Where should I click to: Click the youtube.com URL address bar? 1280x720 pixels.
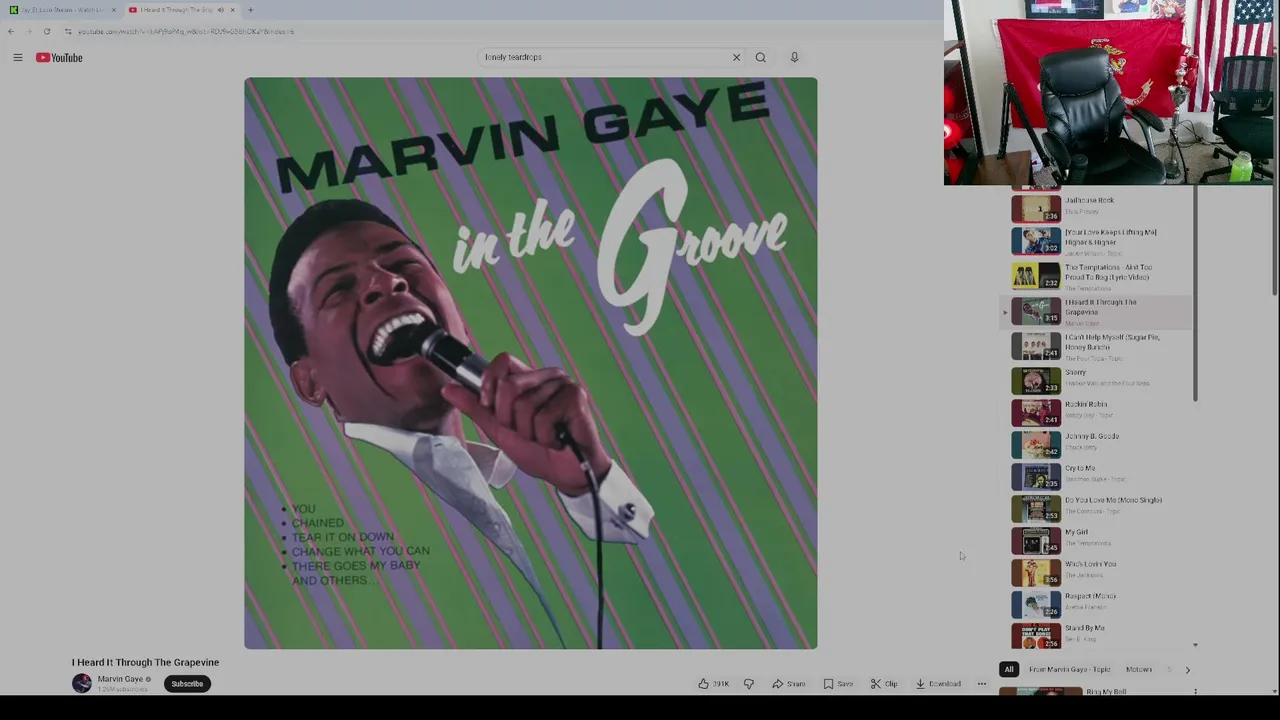185,31
